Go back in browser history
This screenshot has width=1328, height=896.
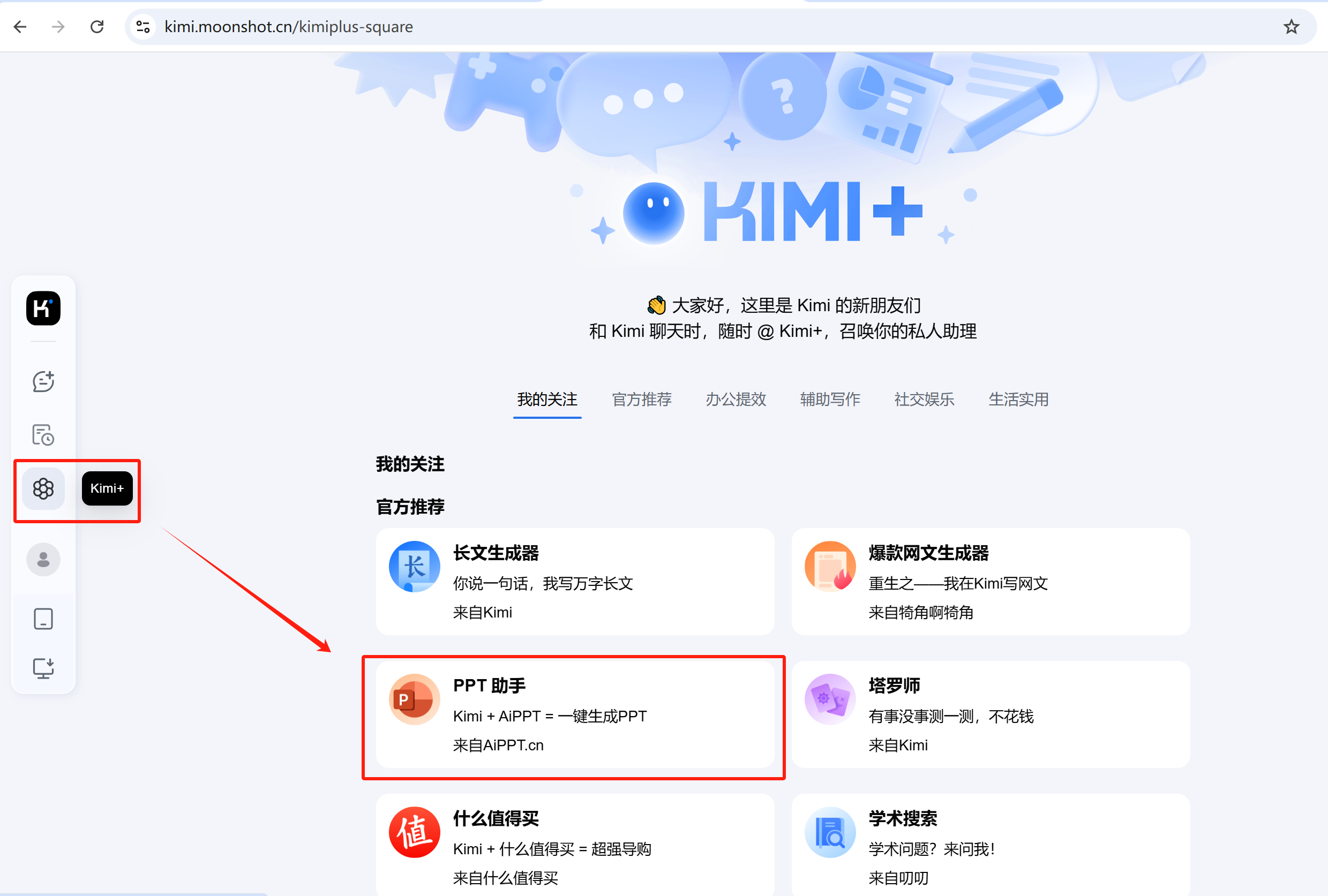20,27
